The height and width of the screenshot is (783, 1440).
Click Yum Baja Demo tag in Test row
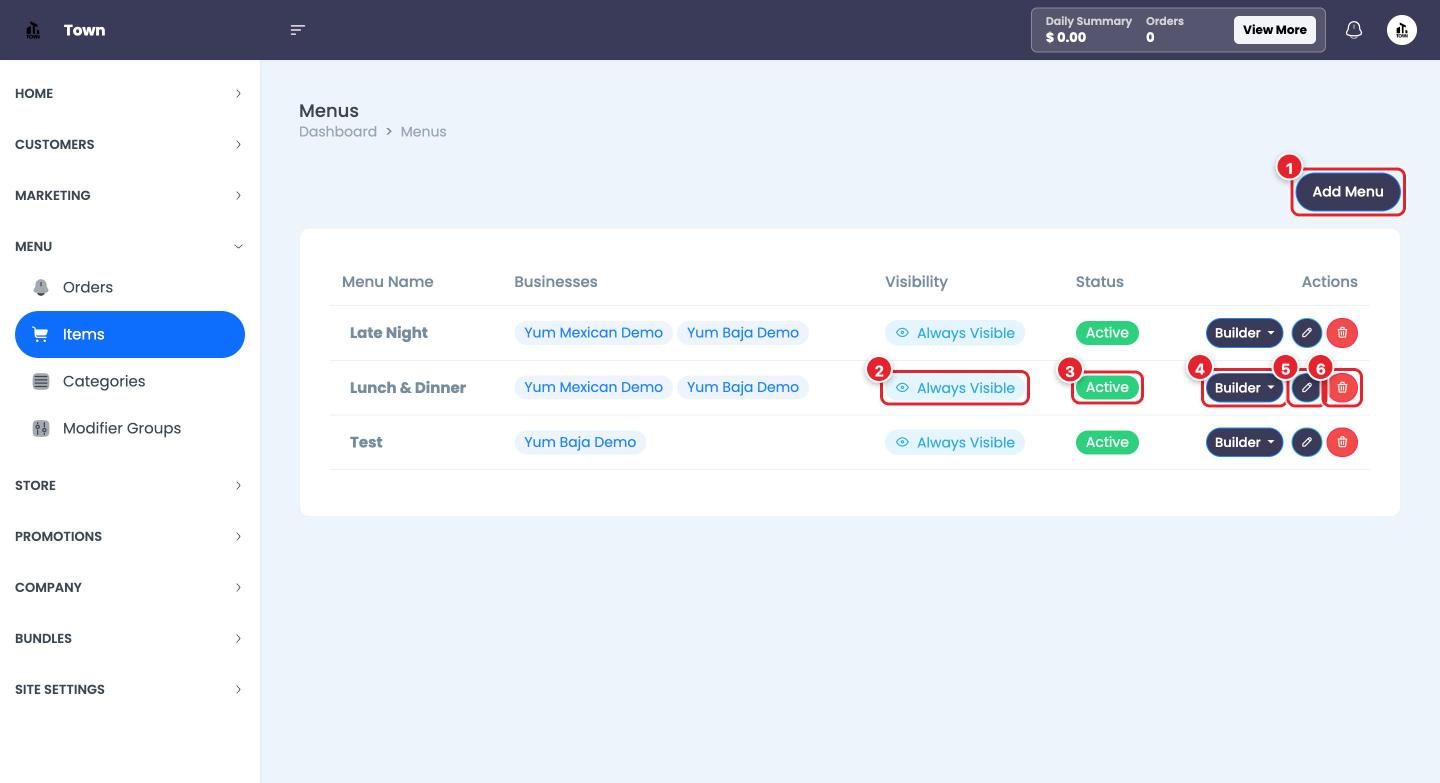click(580, 442)
